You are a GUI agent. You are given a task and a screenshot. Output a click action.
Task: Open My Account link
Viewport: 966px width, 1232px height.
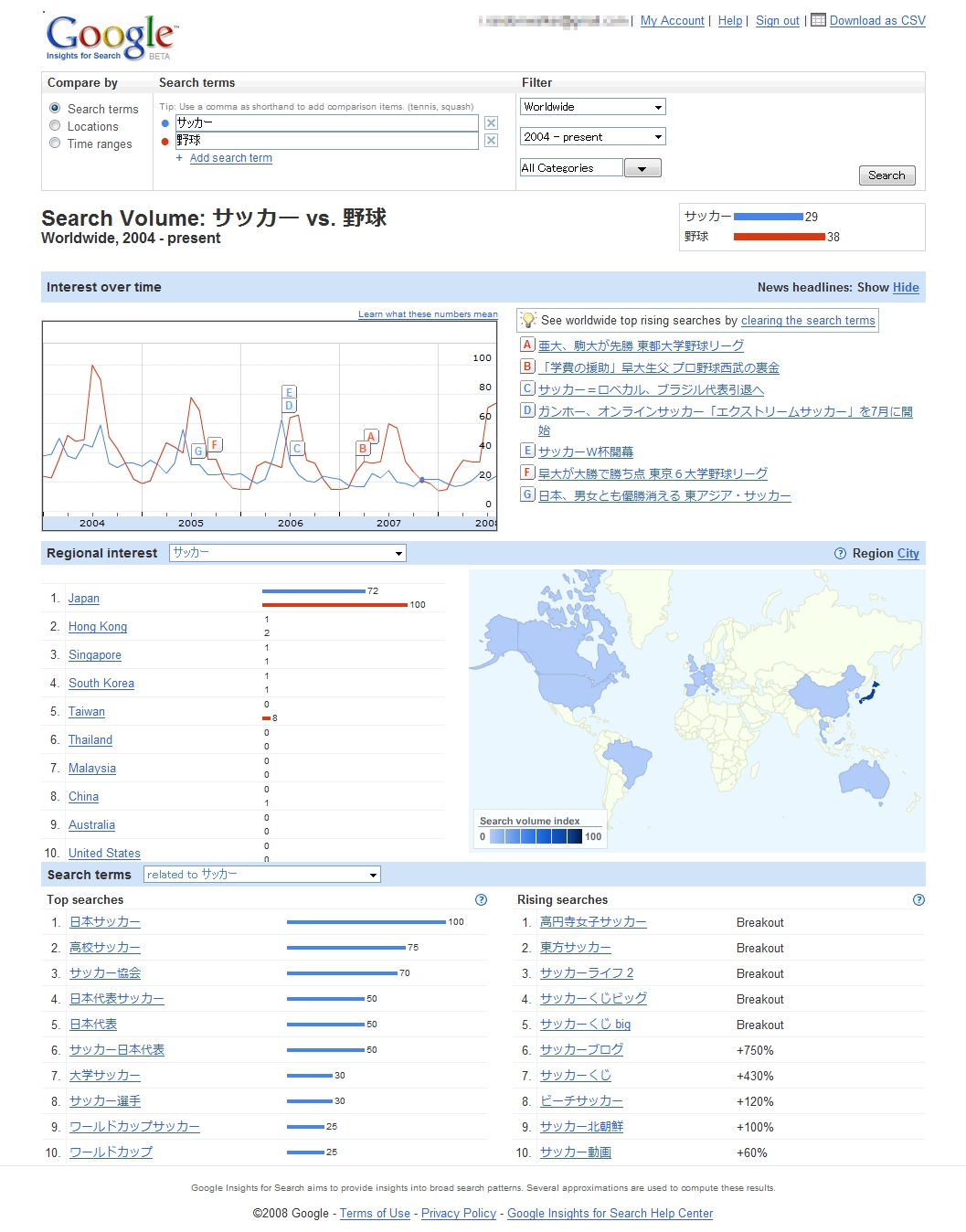[672, 20]
